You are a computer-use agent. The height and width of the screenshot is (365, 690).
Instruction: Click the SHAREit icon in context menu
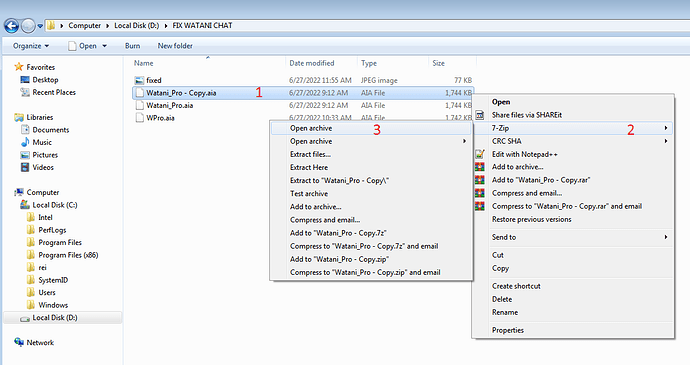[480, 115]
